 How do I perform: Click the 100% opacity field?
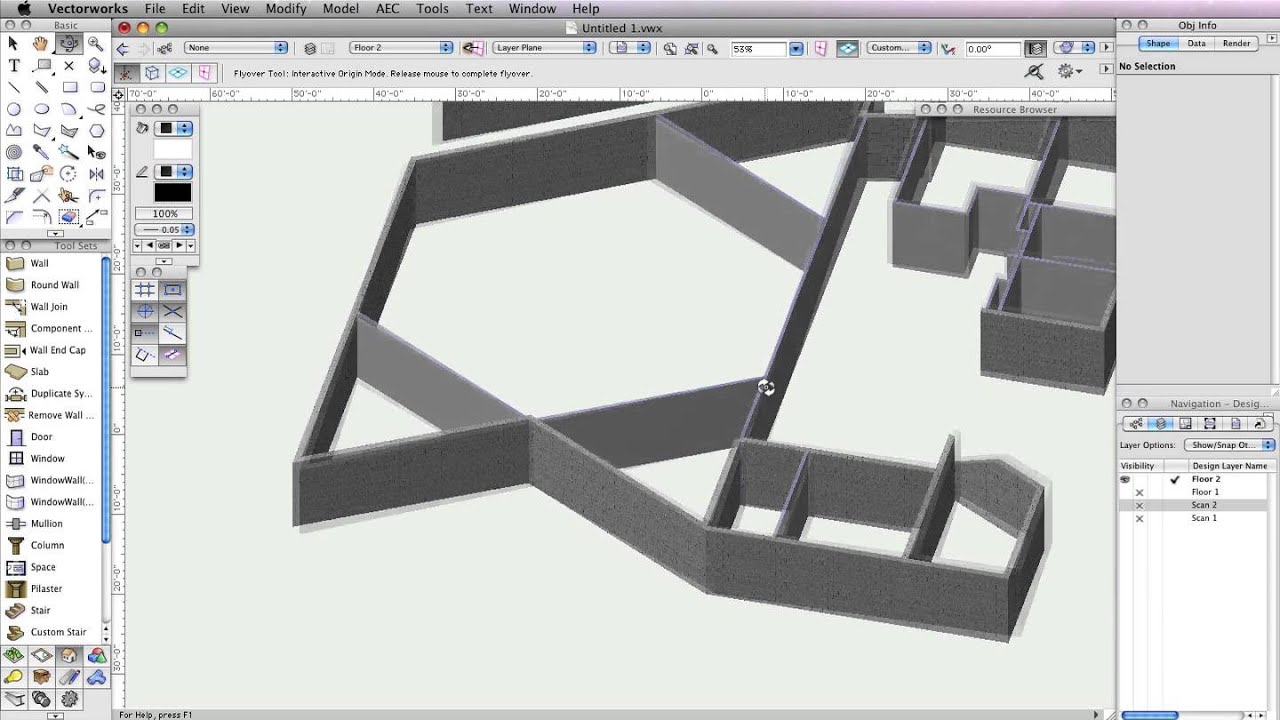click(165, 214)
